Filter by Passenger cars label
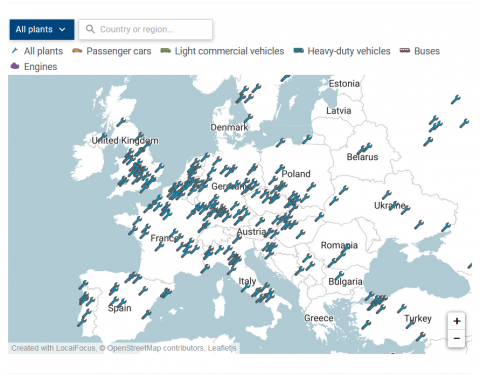 click(x=119, y=51)
